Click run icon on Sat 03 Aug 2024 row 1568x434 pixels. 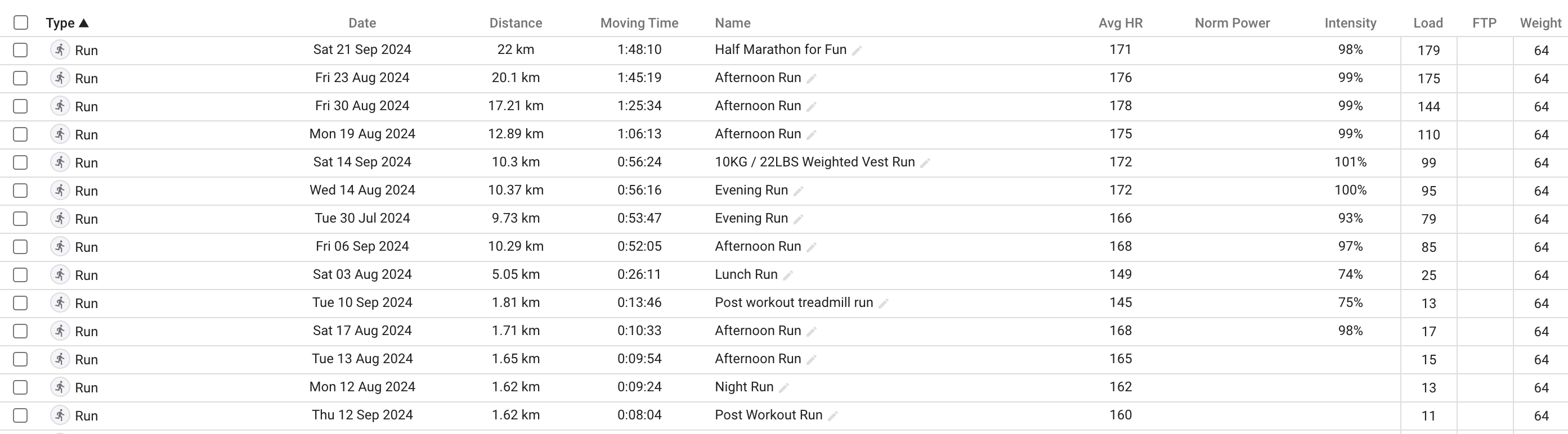pyautogui.click(x=60, y=275)
